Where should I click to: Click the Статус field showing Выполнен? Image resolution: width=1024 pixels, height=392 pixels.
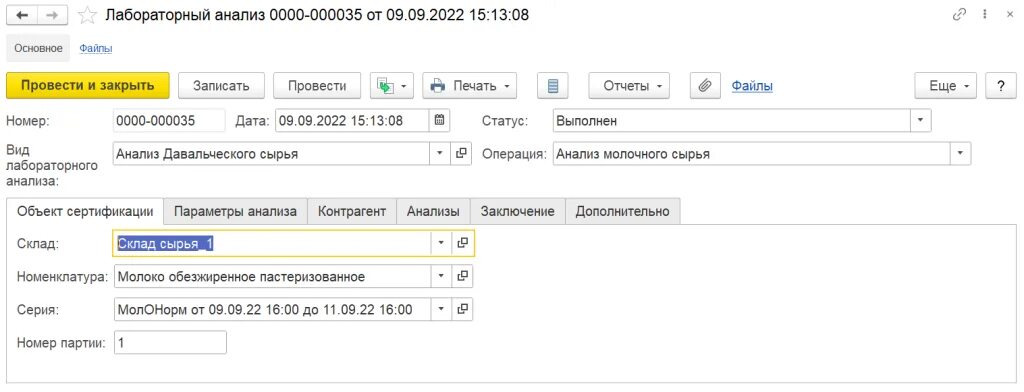point(732,120)
